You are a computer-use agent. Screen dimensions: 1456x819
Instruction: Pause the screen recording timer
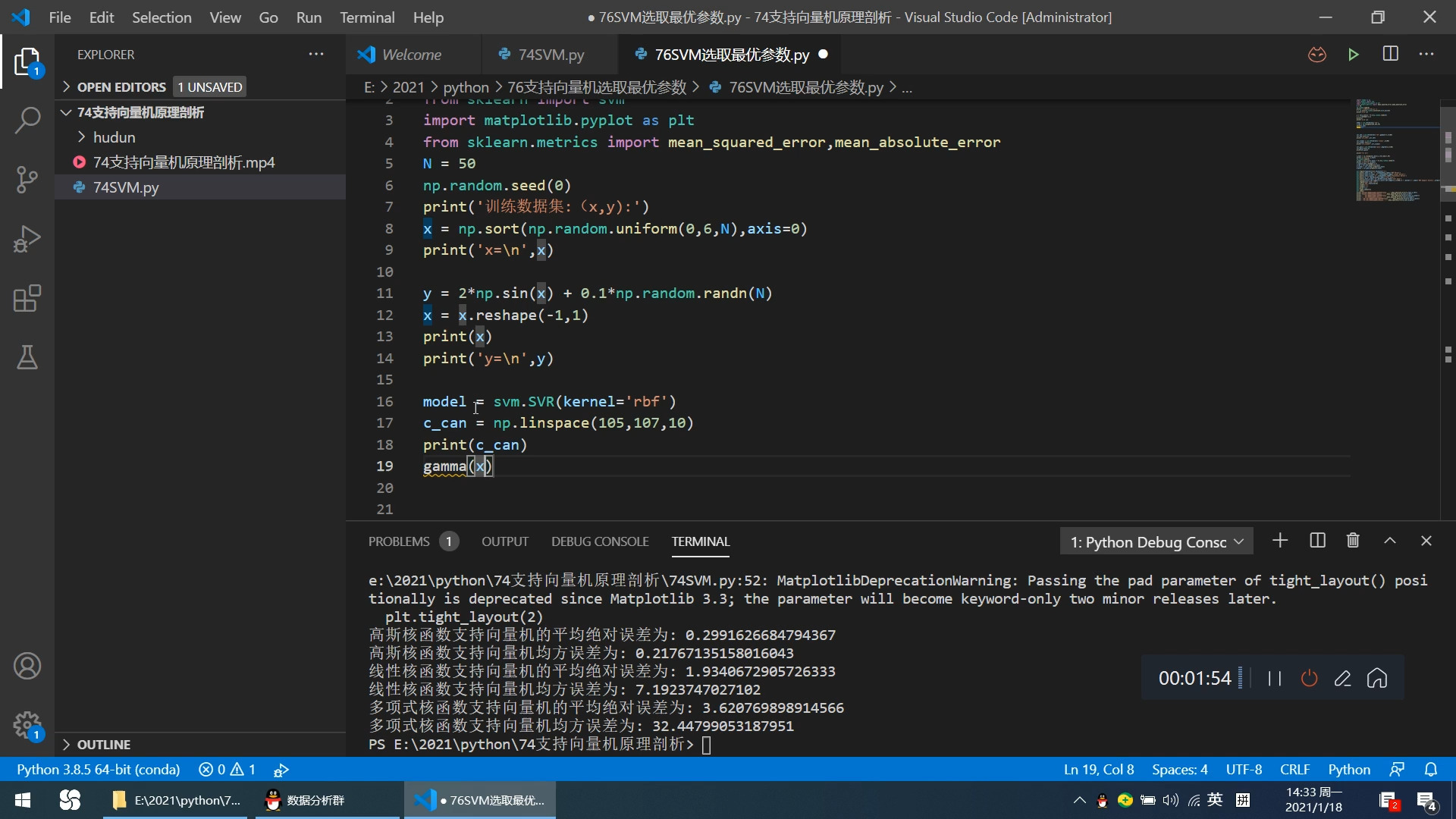(x=1274, y=678)
